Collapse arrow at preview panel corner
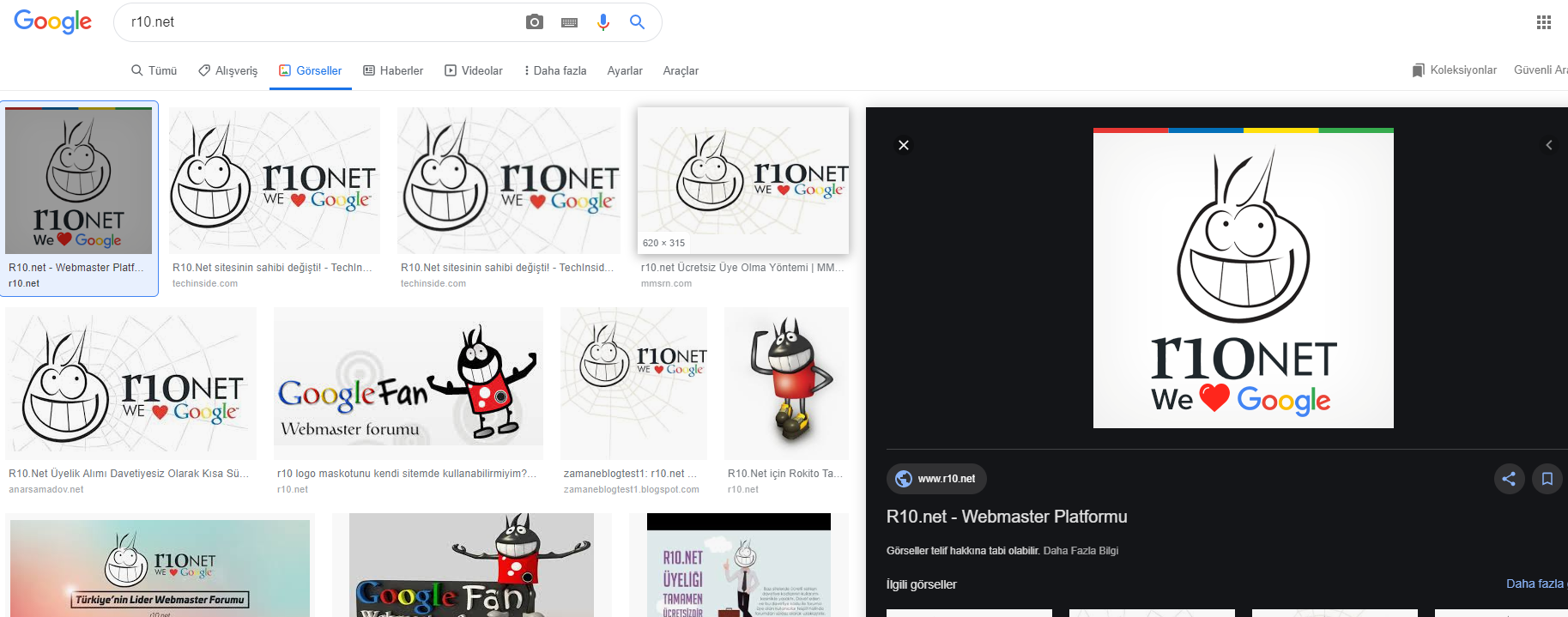 click(x=1549, y=145)
